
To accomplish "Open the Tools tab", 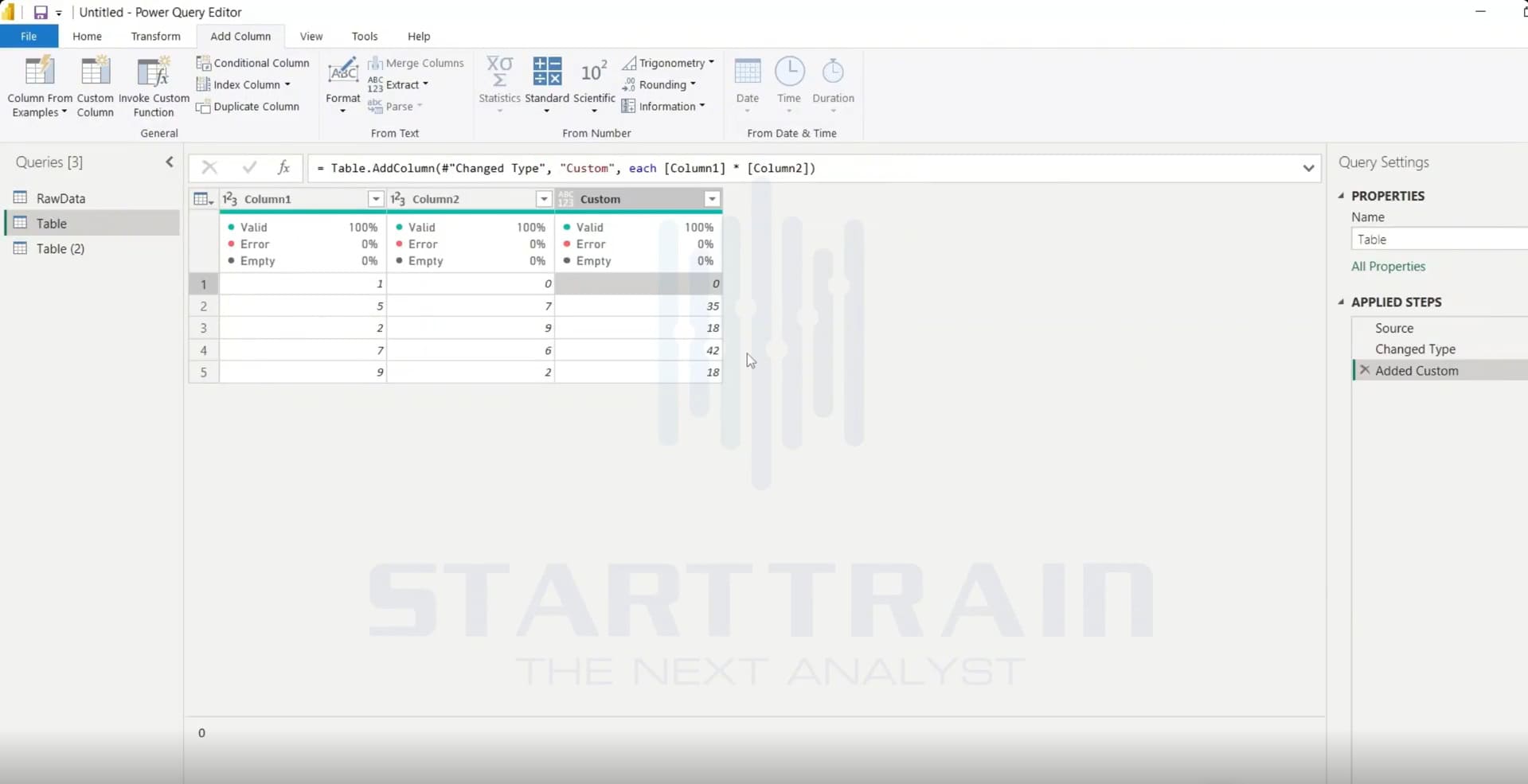I will pyautogui.click(x=365, y=37).
